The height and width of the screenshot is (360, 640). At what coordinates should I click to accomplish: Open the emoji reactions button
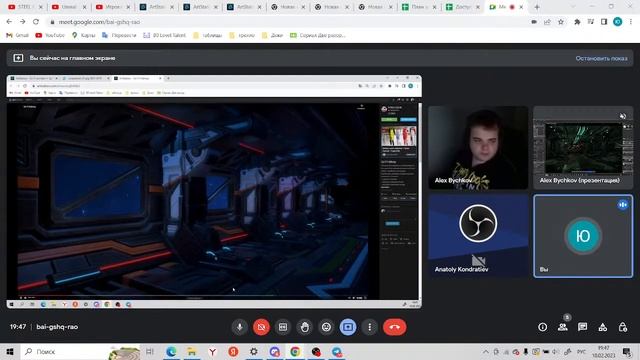(x=326, y=327)
